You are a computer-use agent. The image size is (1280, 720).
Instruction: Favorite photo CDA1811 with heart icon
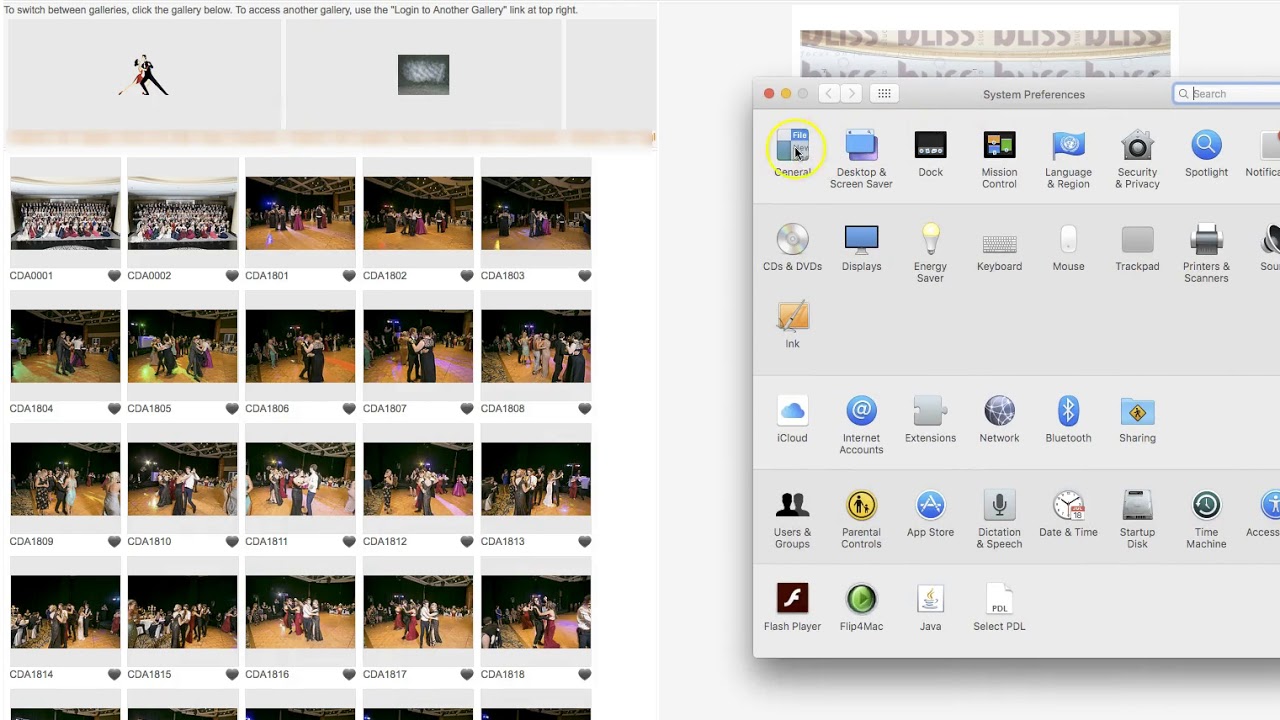pos(349,542)
